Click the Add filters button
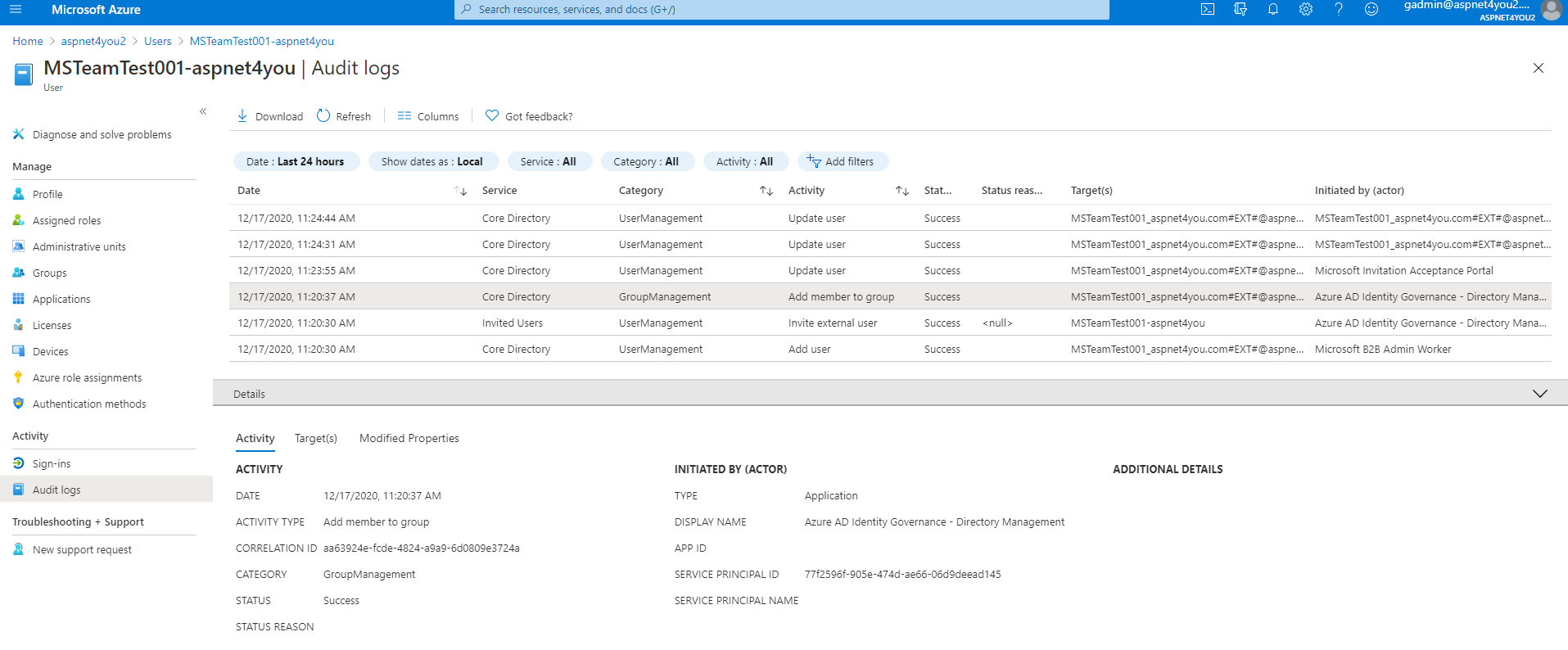 [x=842, y=161]
